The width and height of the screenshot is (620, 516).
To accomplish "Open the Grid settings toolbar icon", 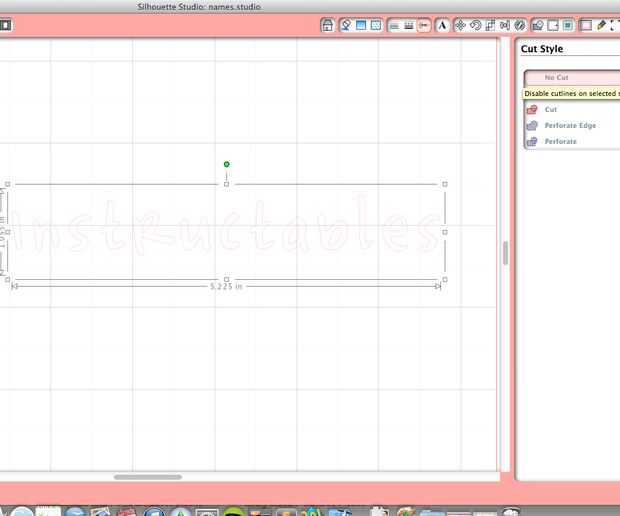I will coord(586,25).
